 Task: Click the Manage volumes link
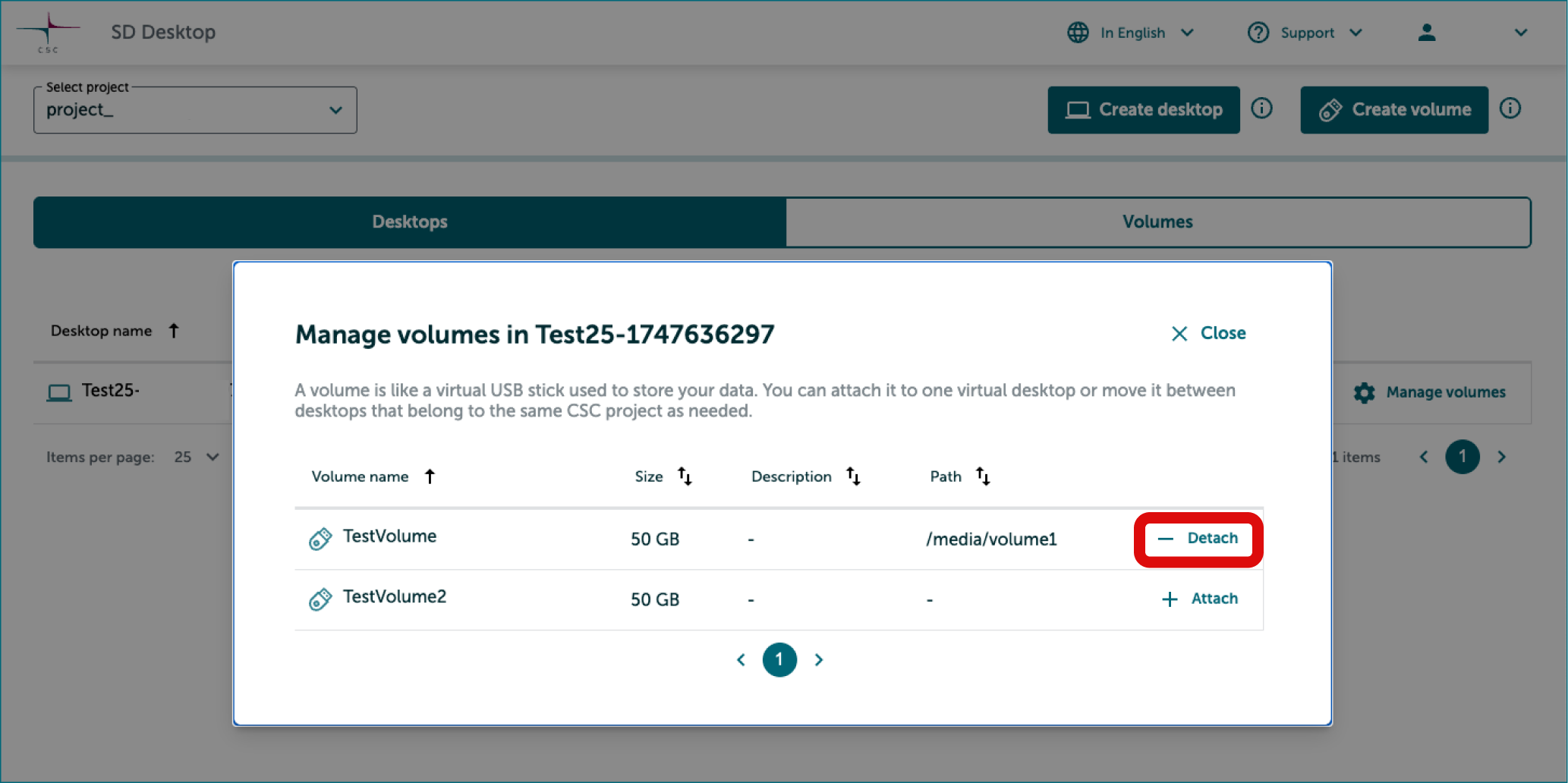point(1446,392)
